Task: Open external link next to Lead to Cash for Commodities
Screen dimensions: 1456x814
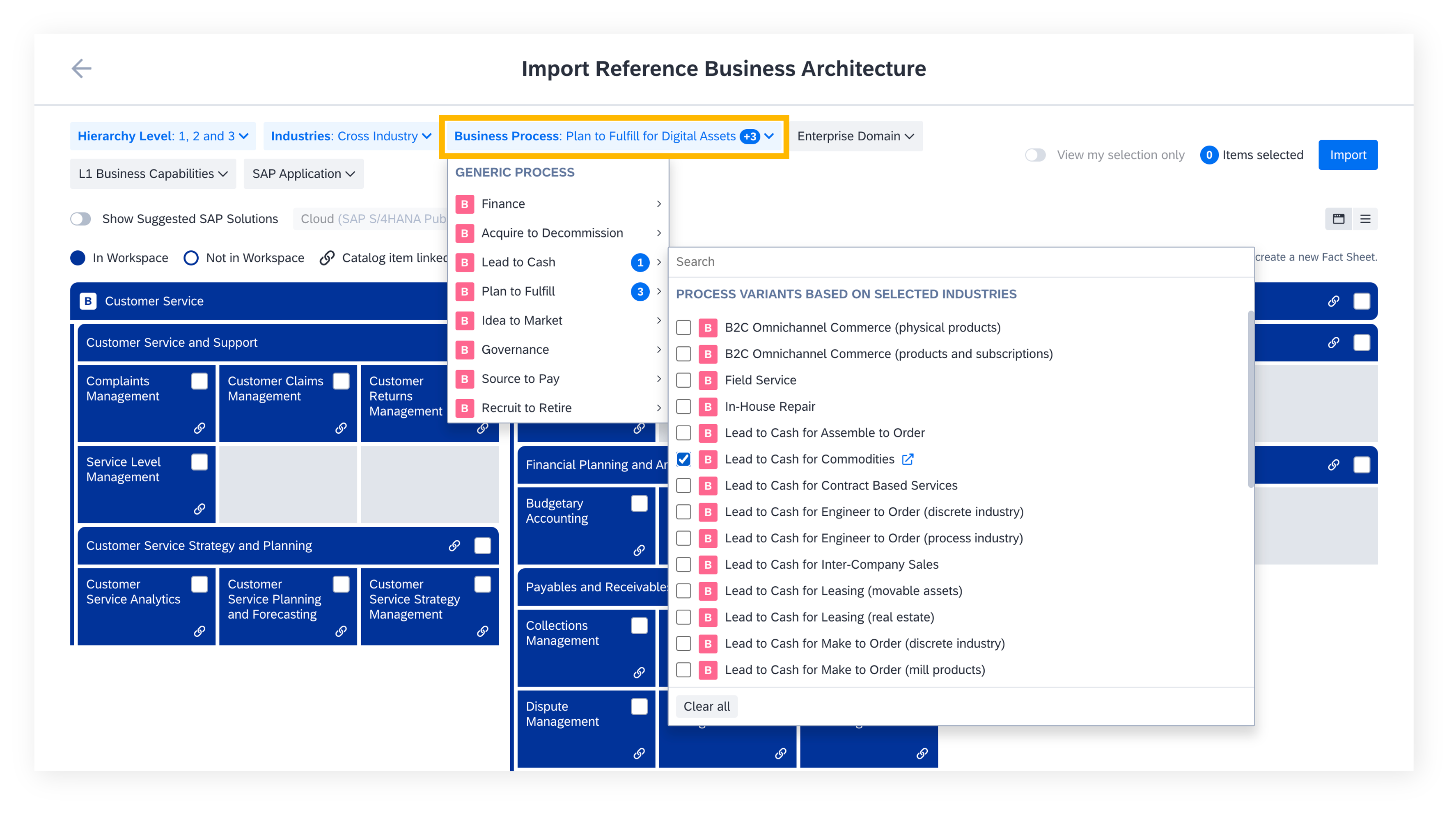Action: 907,459
